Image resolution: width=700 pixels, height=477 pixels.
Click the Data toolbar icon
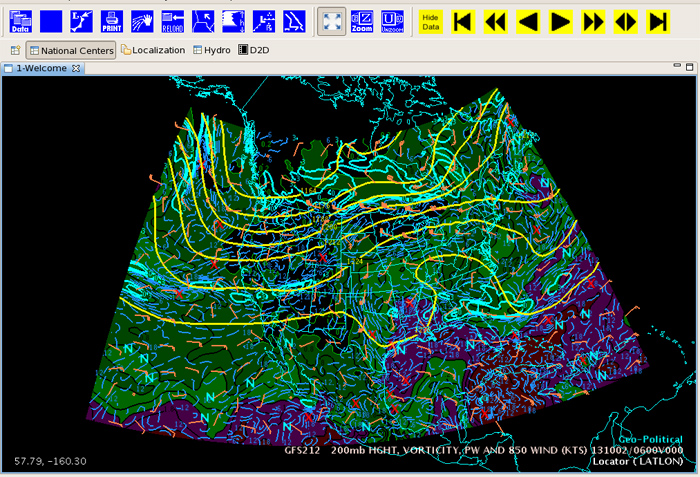20,20
